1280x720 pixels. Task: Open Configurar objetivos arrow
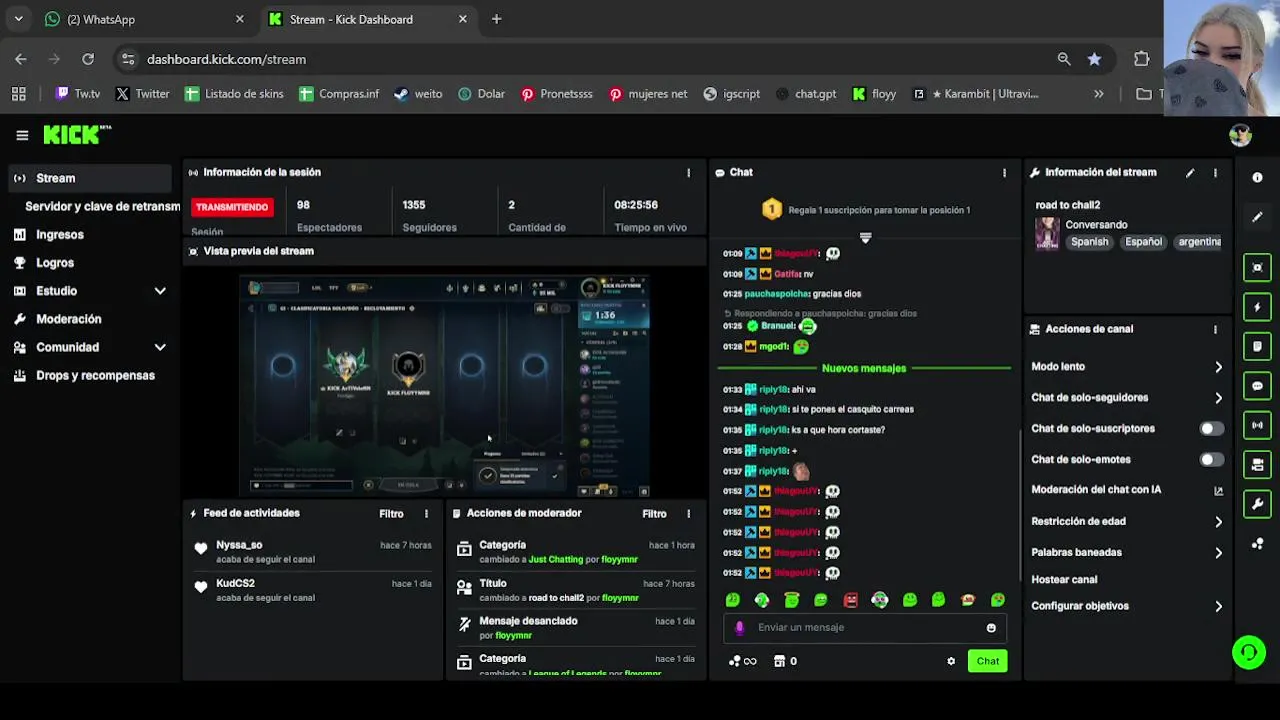1218,606
